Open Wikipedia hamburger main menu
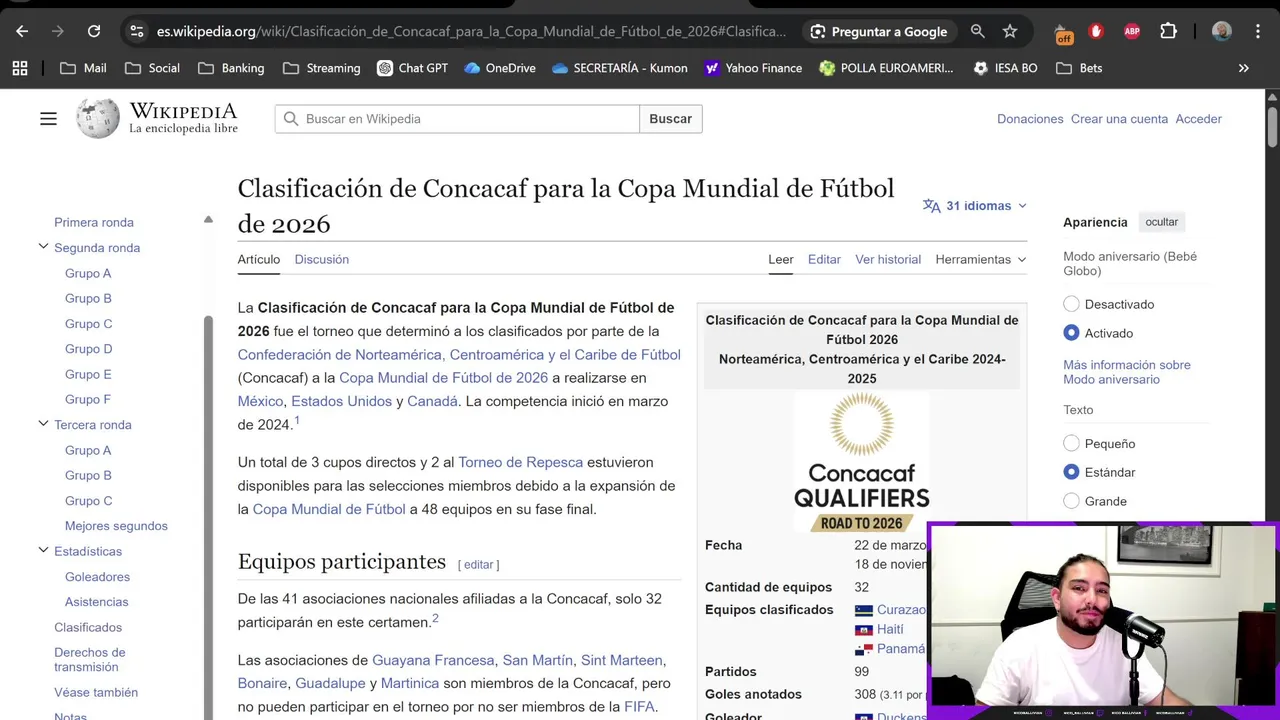The height and width of the screenshot is (720, 1280). click(48, 119)
